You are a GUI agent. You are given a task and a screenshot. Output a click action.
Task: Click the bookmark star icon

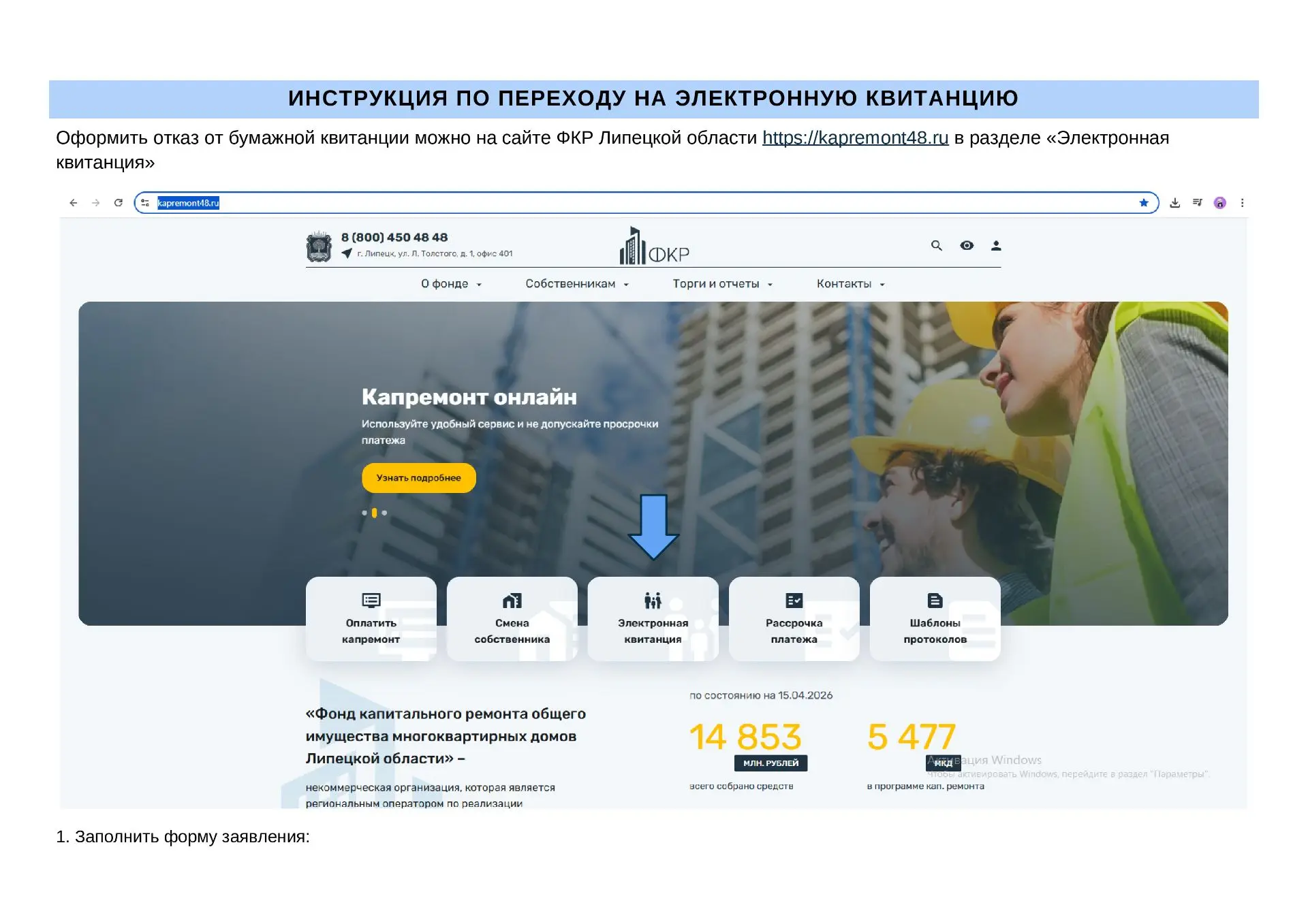point(1144,203)
